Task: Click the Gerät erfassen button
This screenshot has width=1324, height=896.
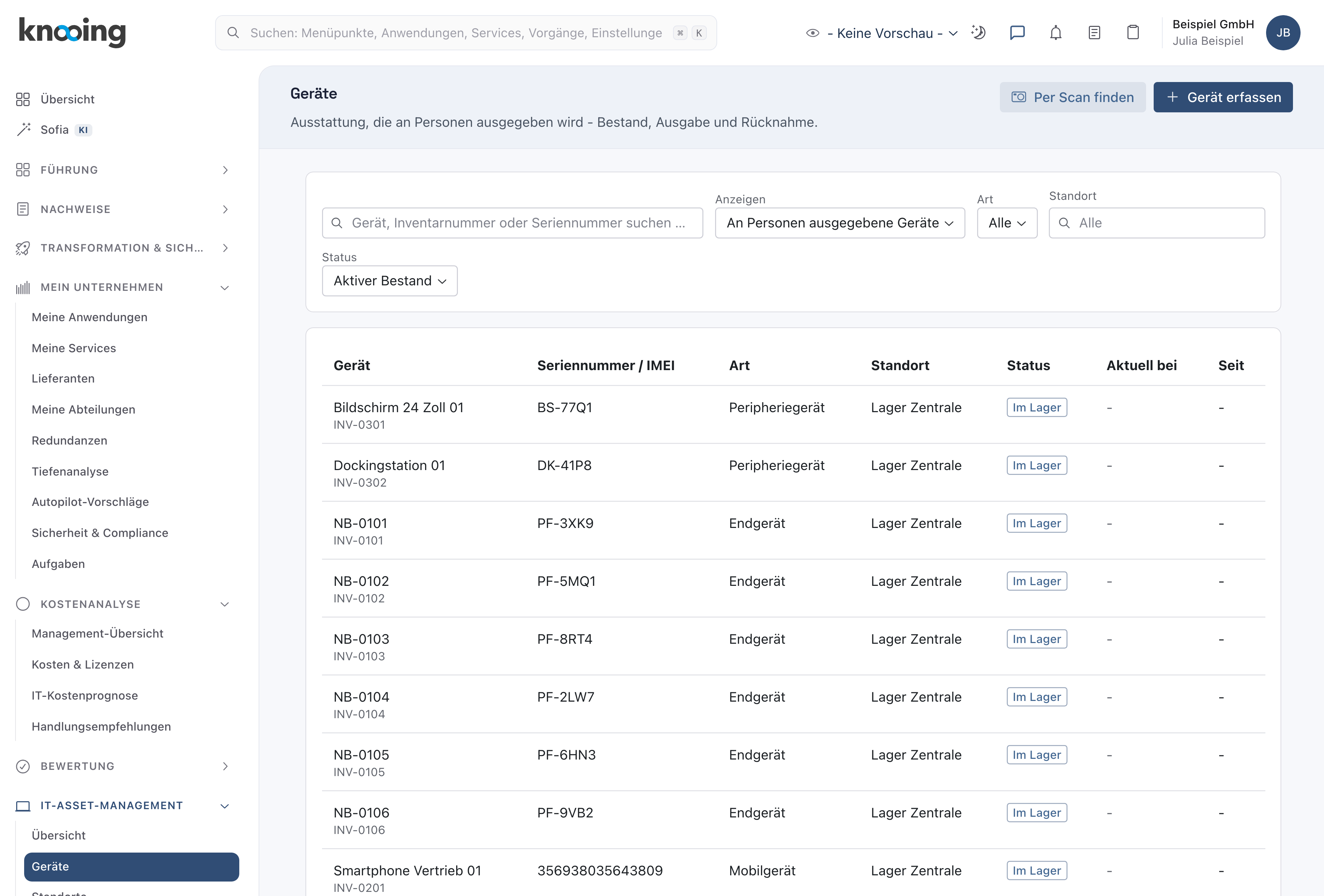Action: point(1223,97)
